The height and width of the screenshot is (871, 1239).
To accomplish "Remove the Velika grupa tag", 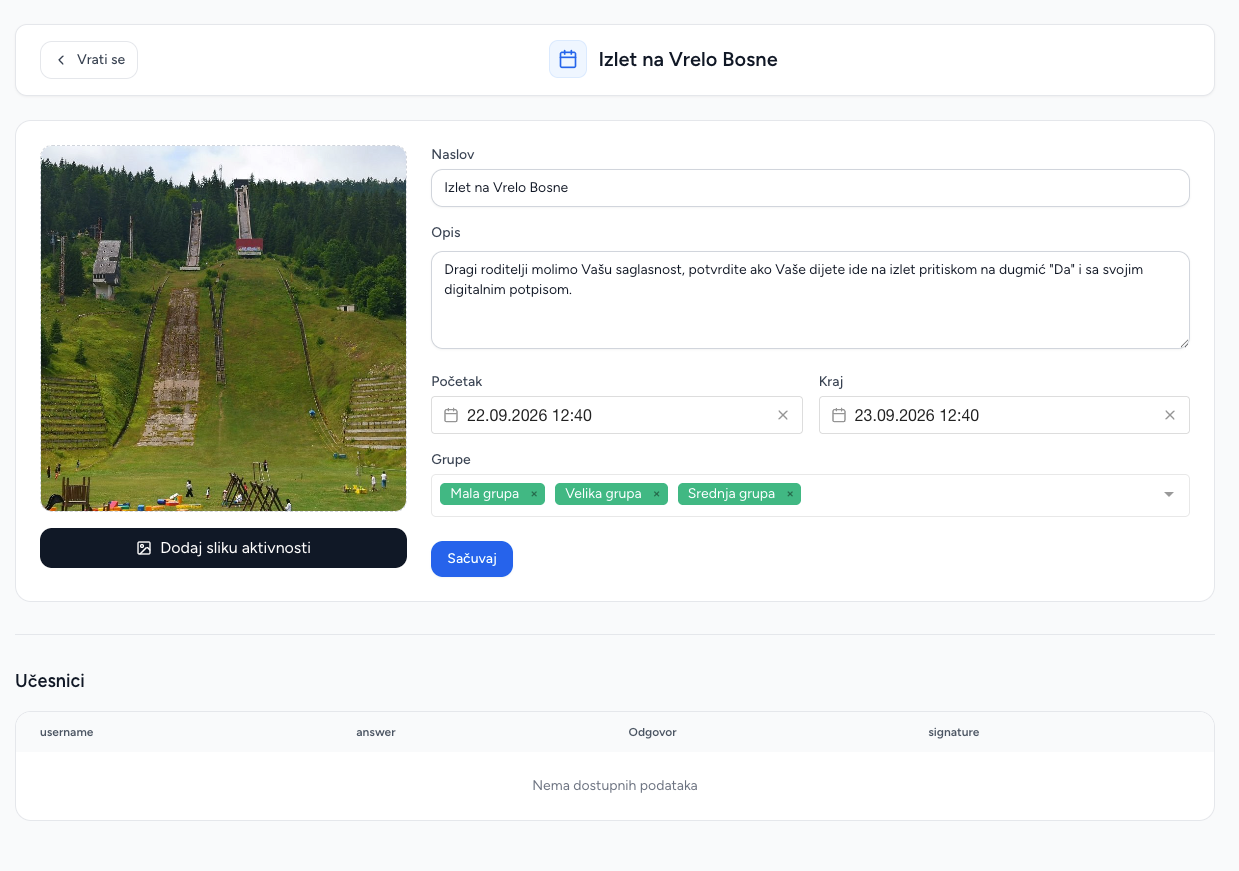I will tap(657, 494).
